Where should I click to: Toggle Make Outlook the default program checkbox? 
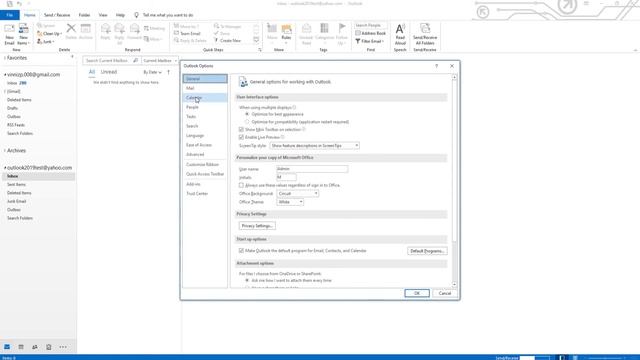[241, 251]
